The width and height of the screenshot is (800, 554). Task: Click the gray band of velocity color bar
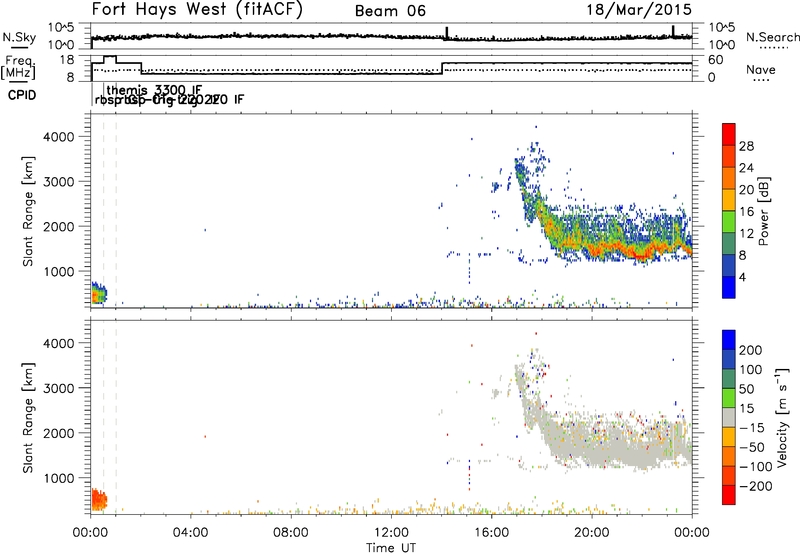point(729,417)
